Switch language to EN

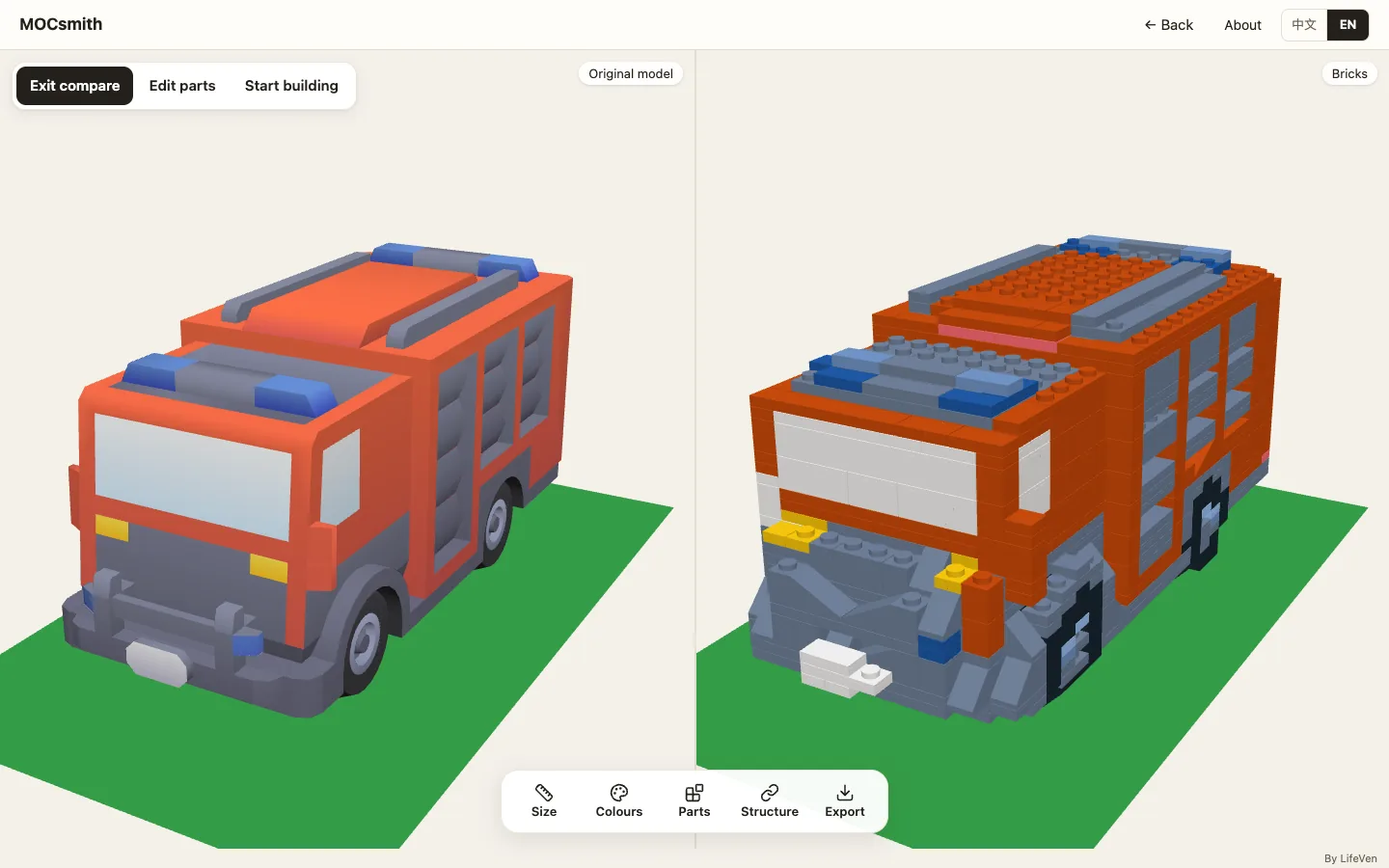click(1348, 25)
